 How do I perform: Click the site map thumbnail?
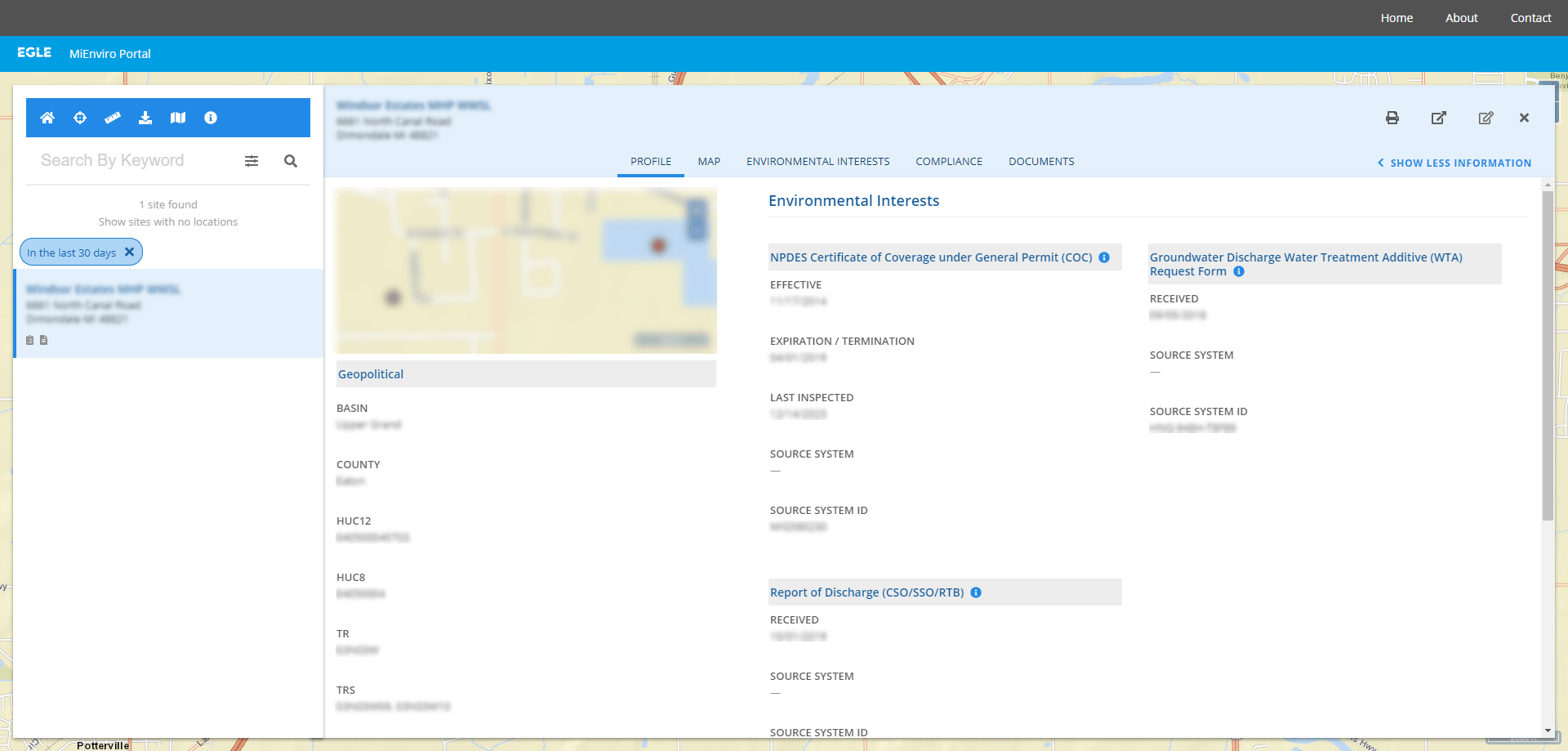pos(527,271)
